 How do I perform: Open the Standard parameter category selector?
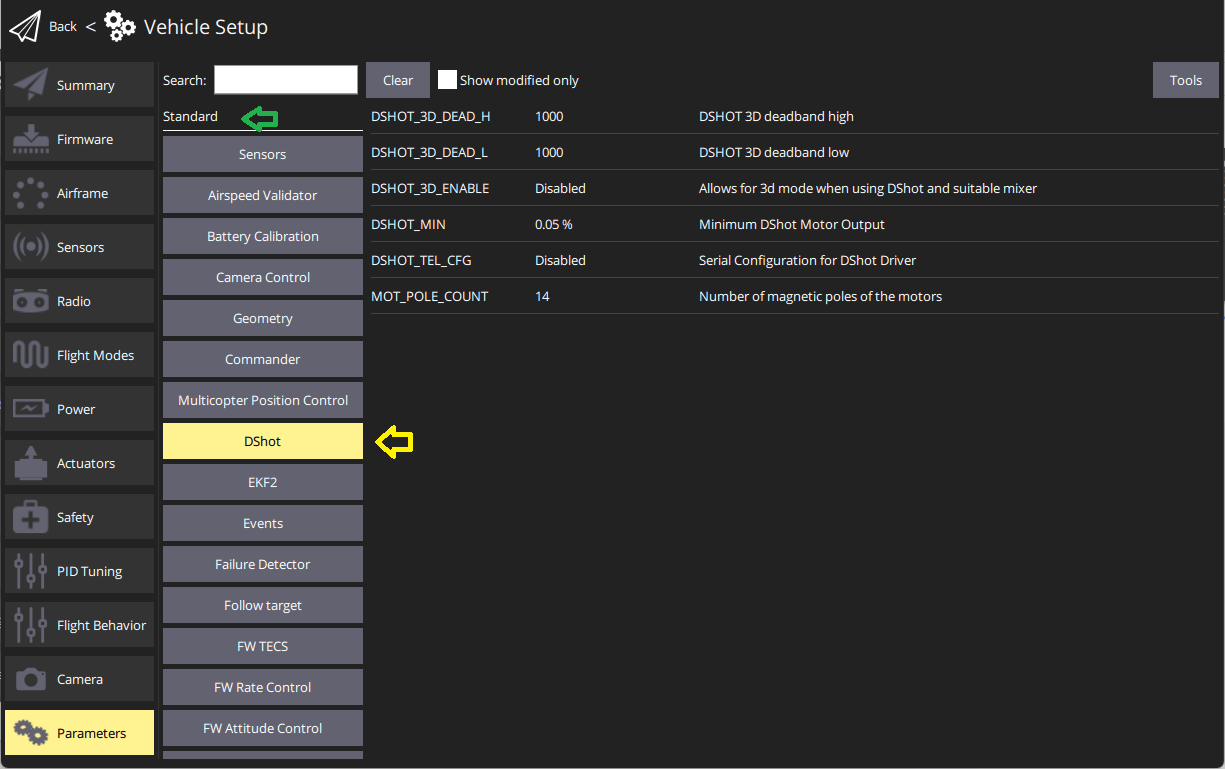click(x=191, y=116)
